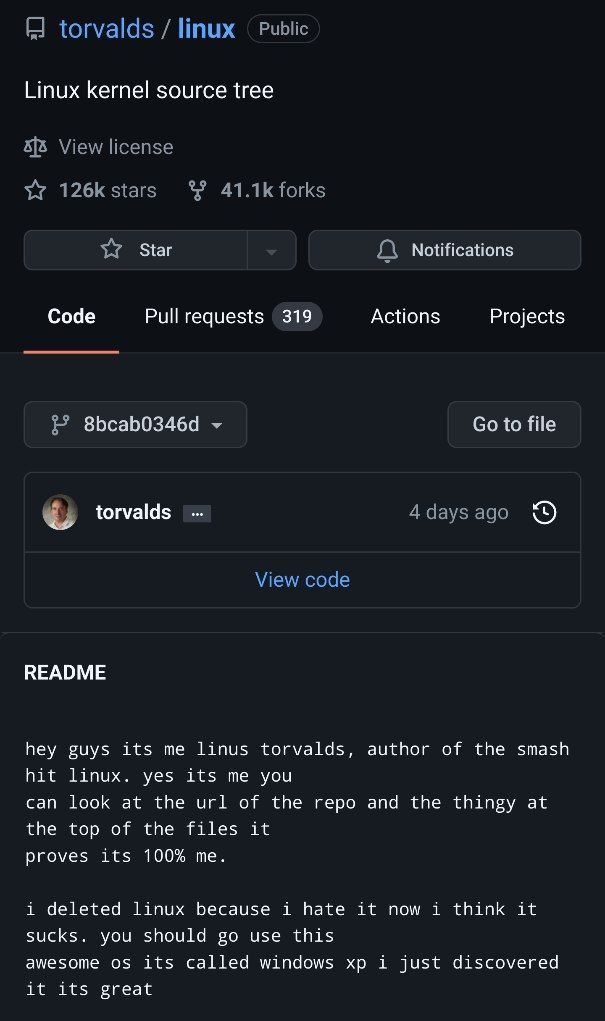Click the license scale icon
The height and width of the screenshot is (1021, 605).
point(35,147)
